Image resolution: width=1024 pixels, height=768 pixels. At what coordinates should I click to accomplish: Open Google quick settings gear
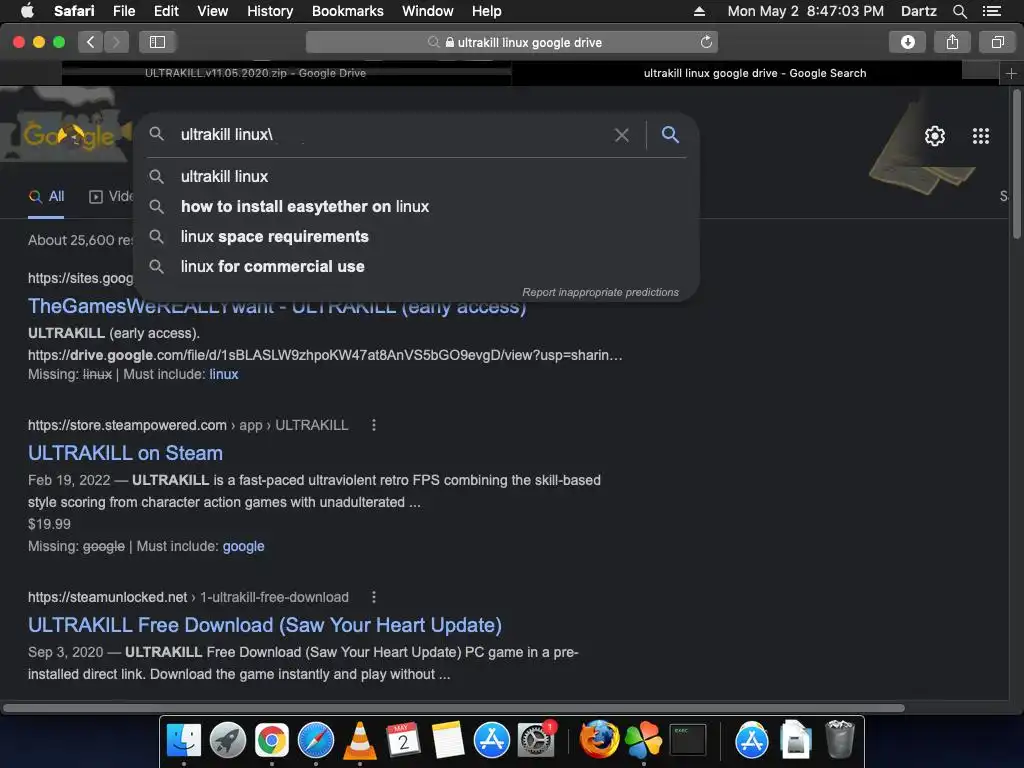click(935, 136)
